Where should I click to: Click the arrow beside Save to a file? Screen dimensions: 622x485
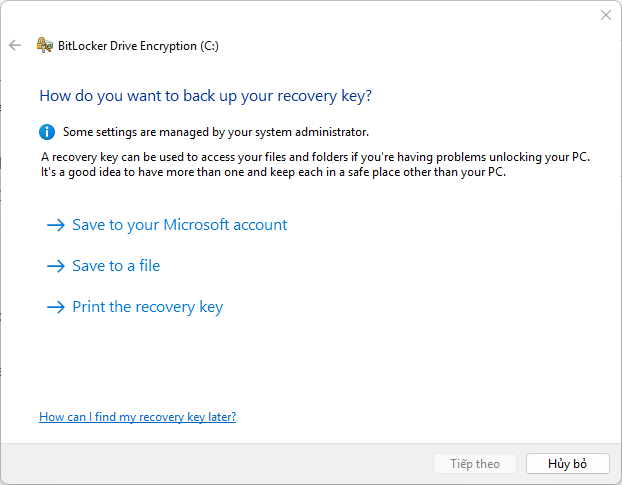56,266
